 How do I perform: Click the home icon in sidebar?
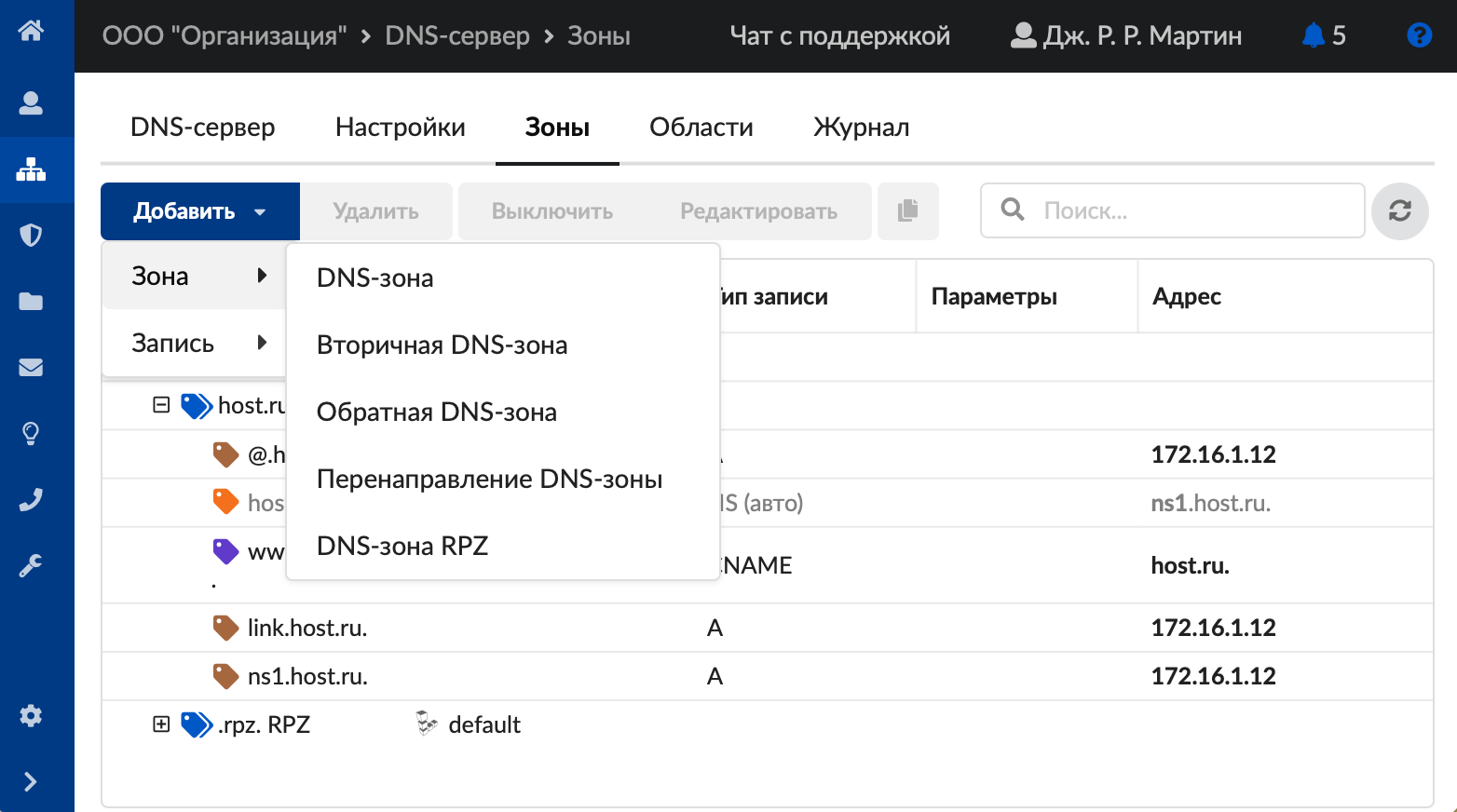pyautogui.click(x=31, y=31)
